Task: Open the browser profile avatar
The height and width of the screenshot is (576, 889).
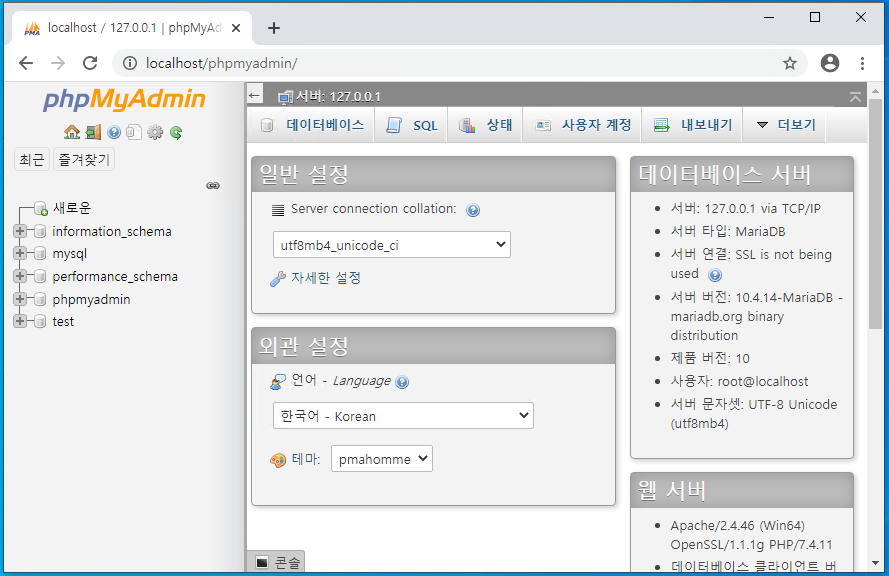Action: 829,63
